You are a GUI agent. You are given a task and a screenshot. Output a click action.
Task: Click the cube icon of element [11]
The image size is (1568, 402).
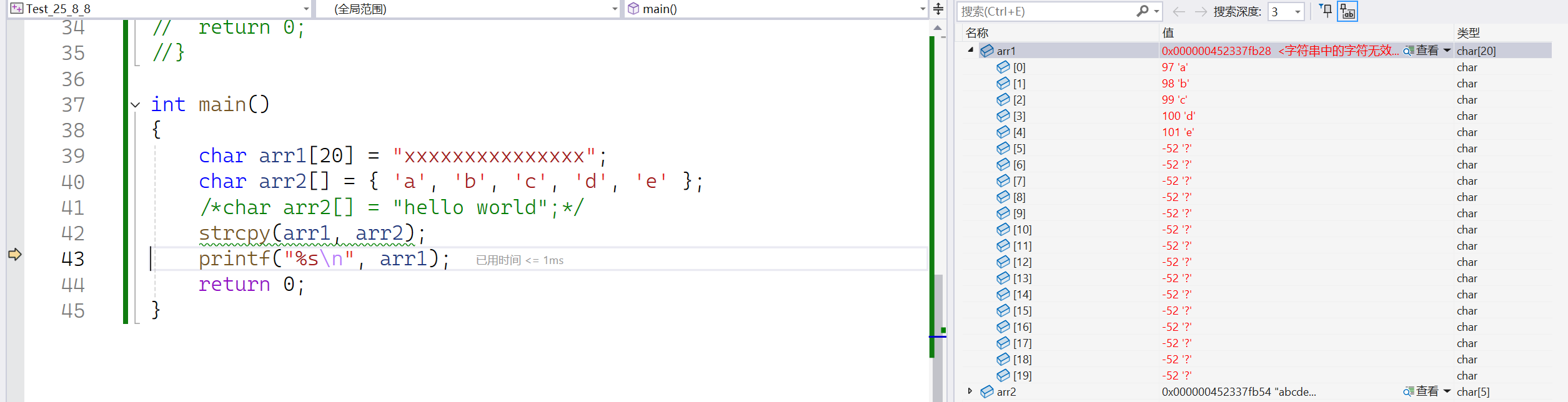point(1003,245)
